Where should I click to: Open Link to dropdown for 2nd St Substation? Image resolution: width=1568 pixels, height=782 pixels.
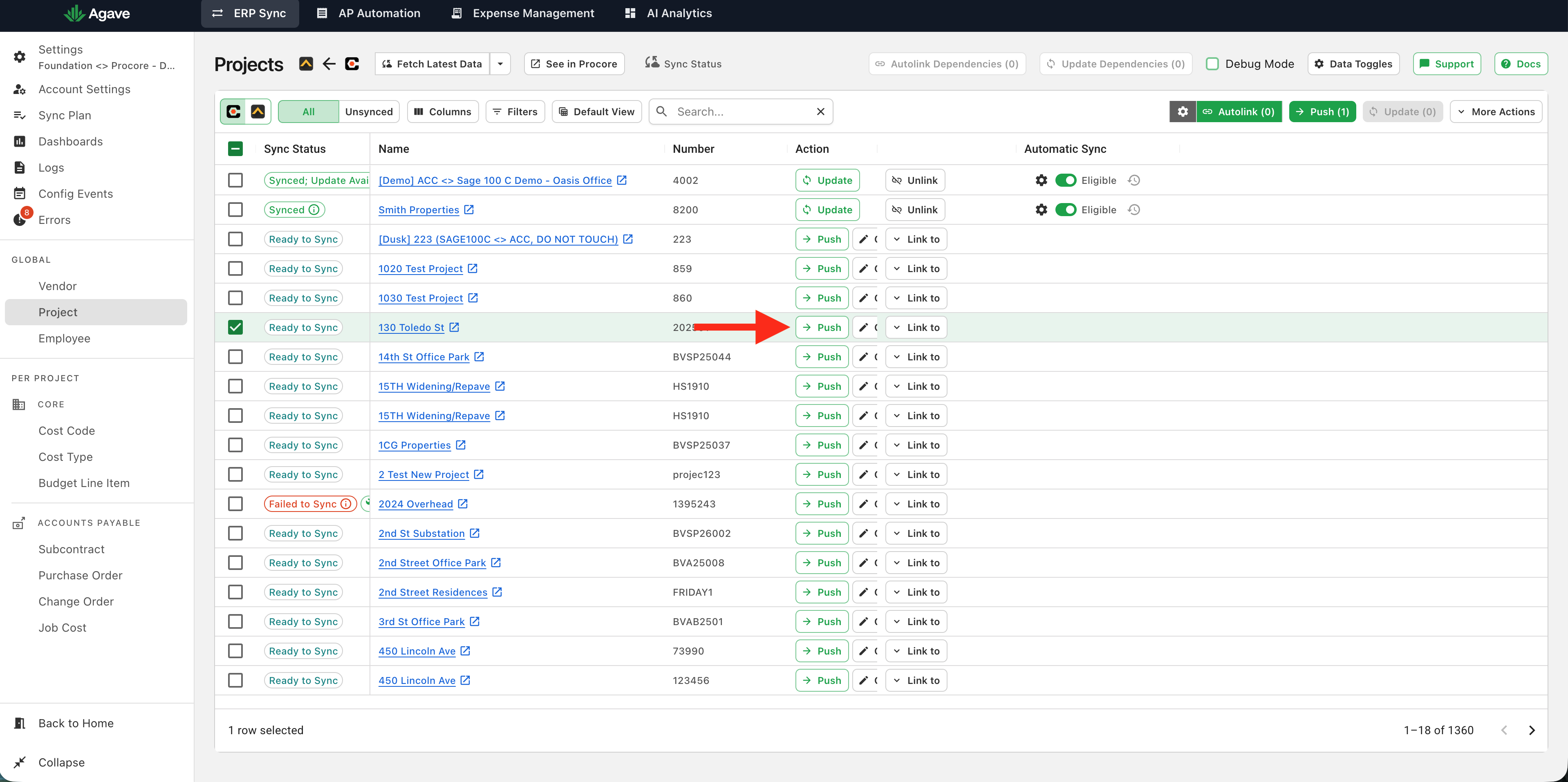pos(916,533)
